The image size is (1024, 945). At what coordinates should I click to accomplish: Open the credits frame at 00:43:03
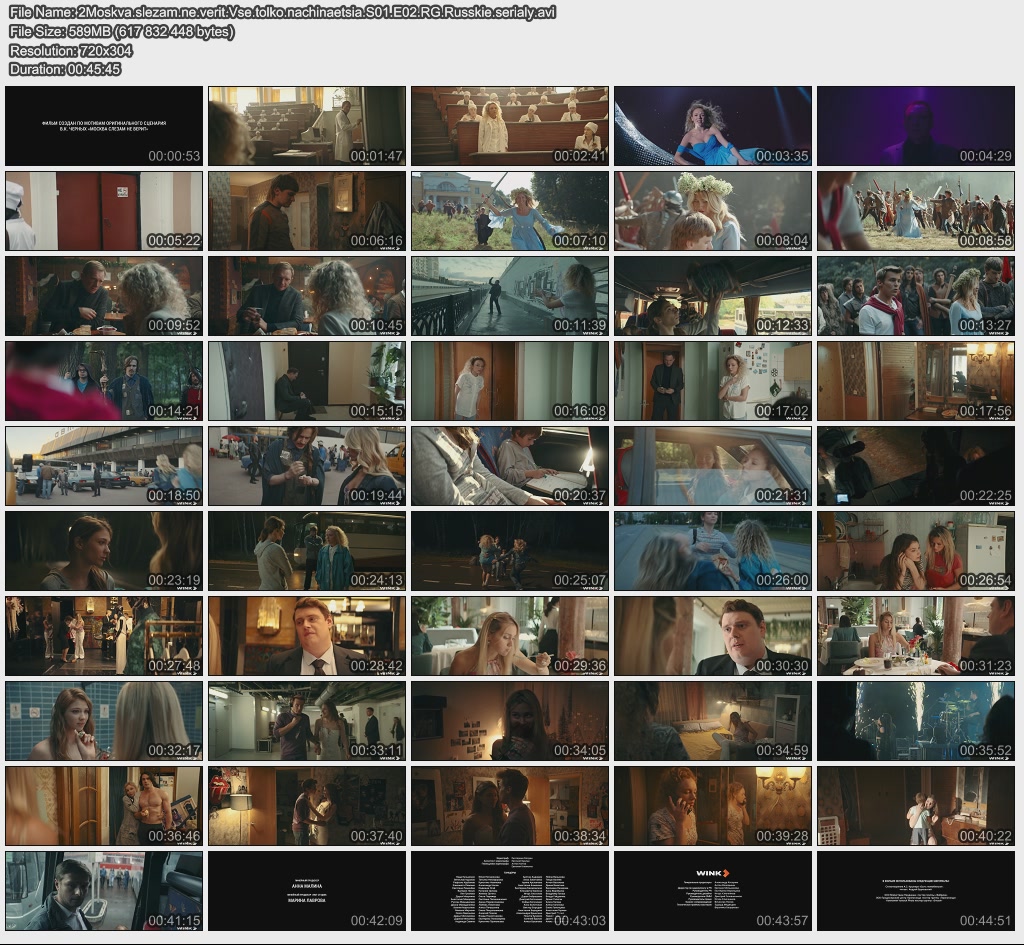pyautogui.click(x=509, y=891)
